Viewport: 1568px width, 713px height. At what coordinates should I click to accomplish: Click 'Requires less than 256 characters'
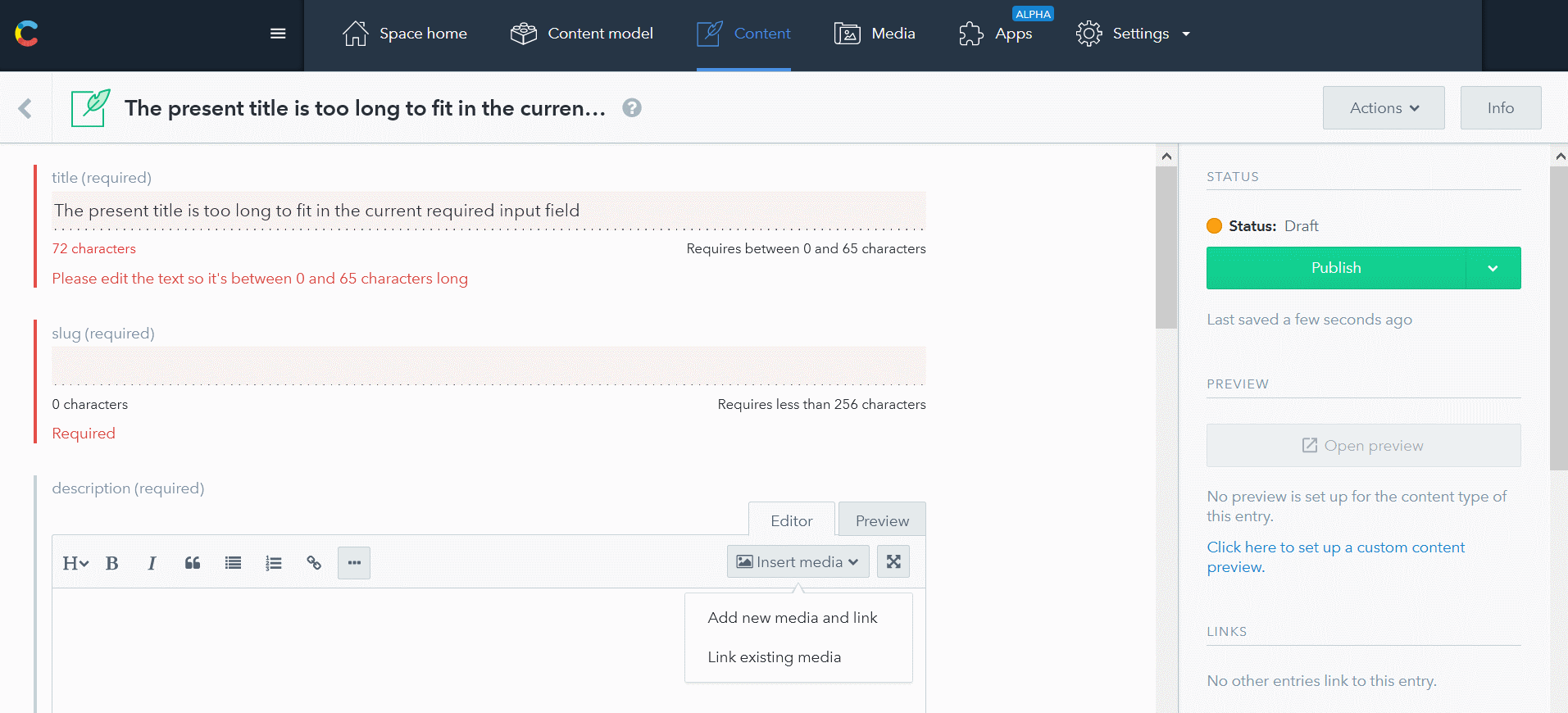[822, 405]
